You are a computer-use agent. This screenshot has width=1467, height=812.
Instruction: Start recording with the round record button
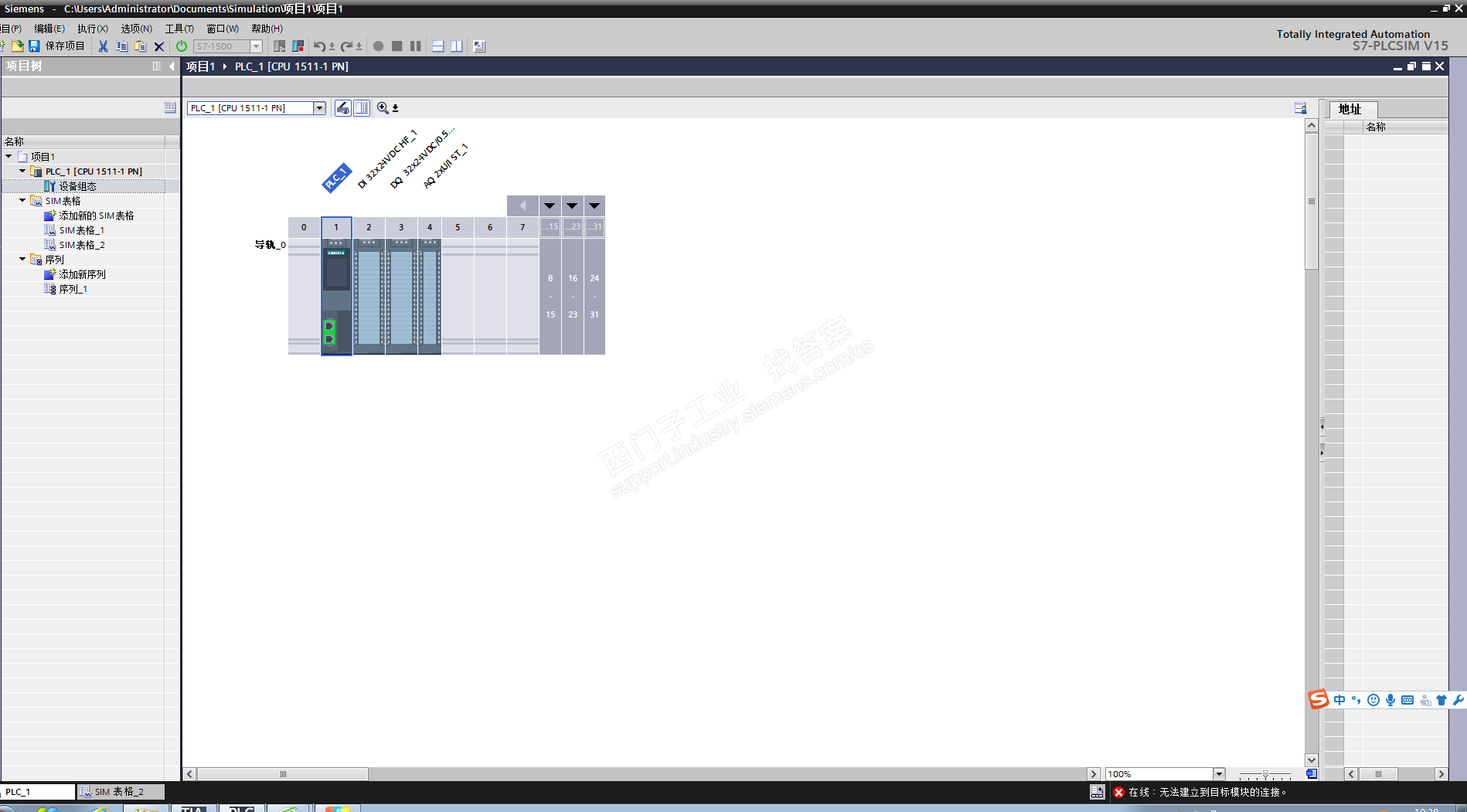pyautogui.click(x=378, y=46)
